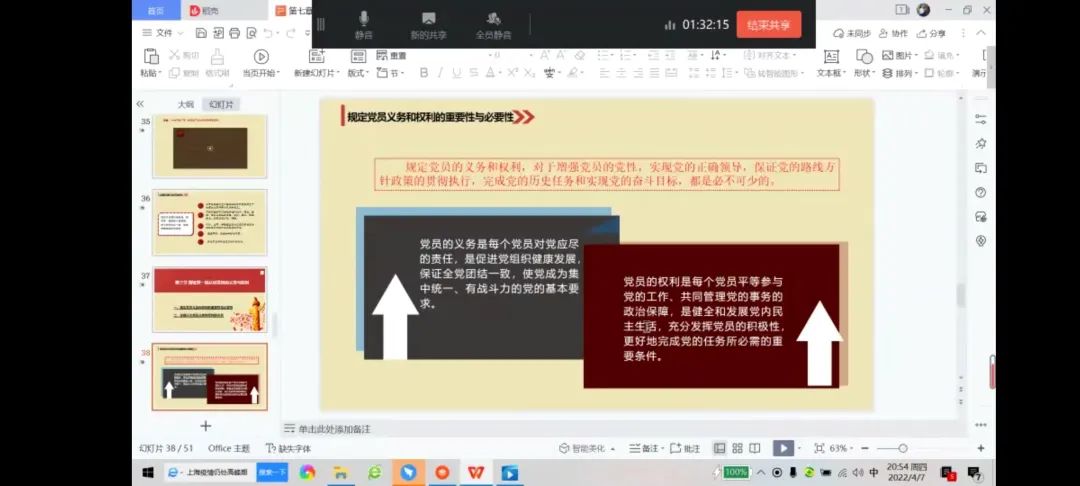Click the red end sharing button
Viewport: 1080px width, 486px height.
768,25
